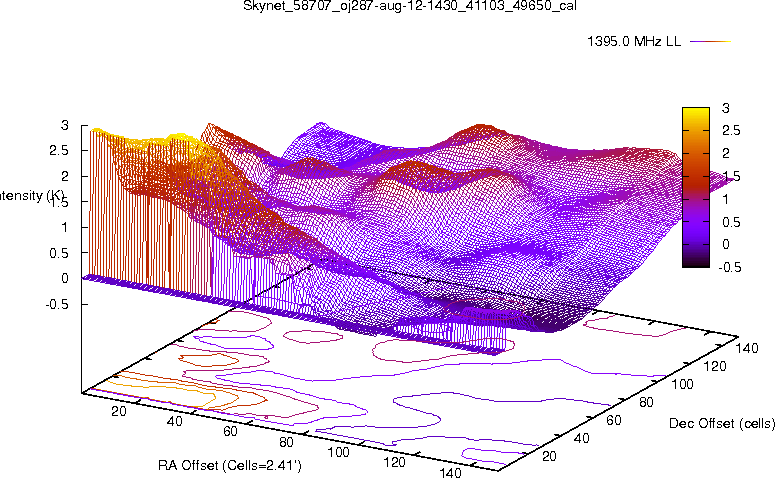Select the legend entry 1395.0 MHz LL
This screenshot has height=478, width=775.
[x=634, y=42]
